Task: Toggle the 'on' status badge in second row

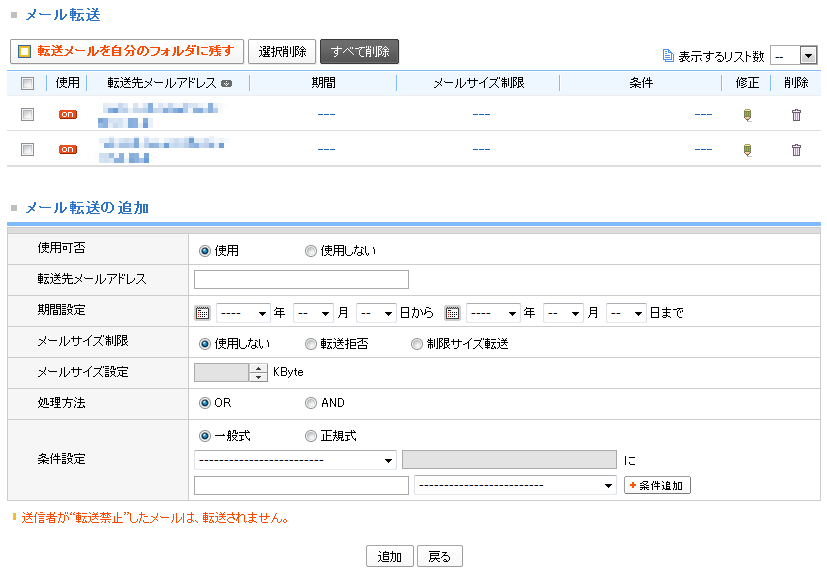Action: point(68,150)
